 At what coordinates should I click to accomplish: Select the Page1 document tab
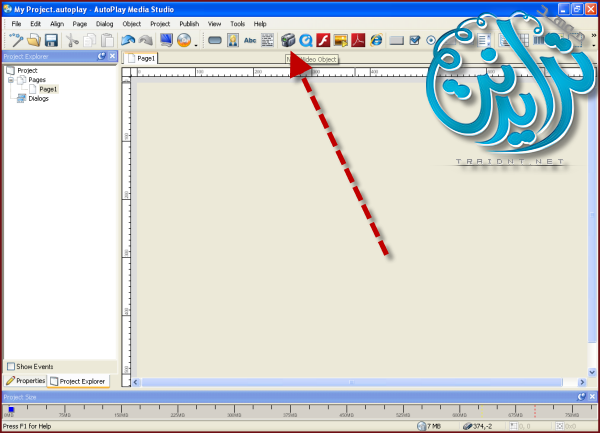click(x=141, y=58)
